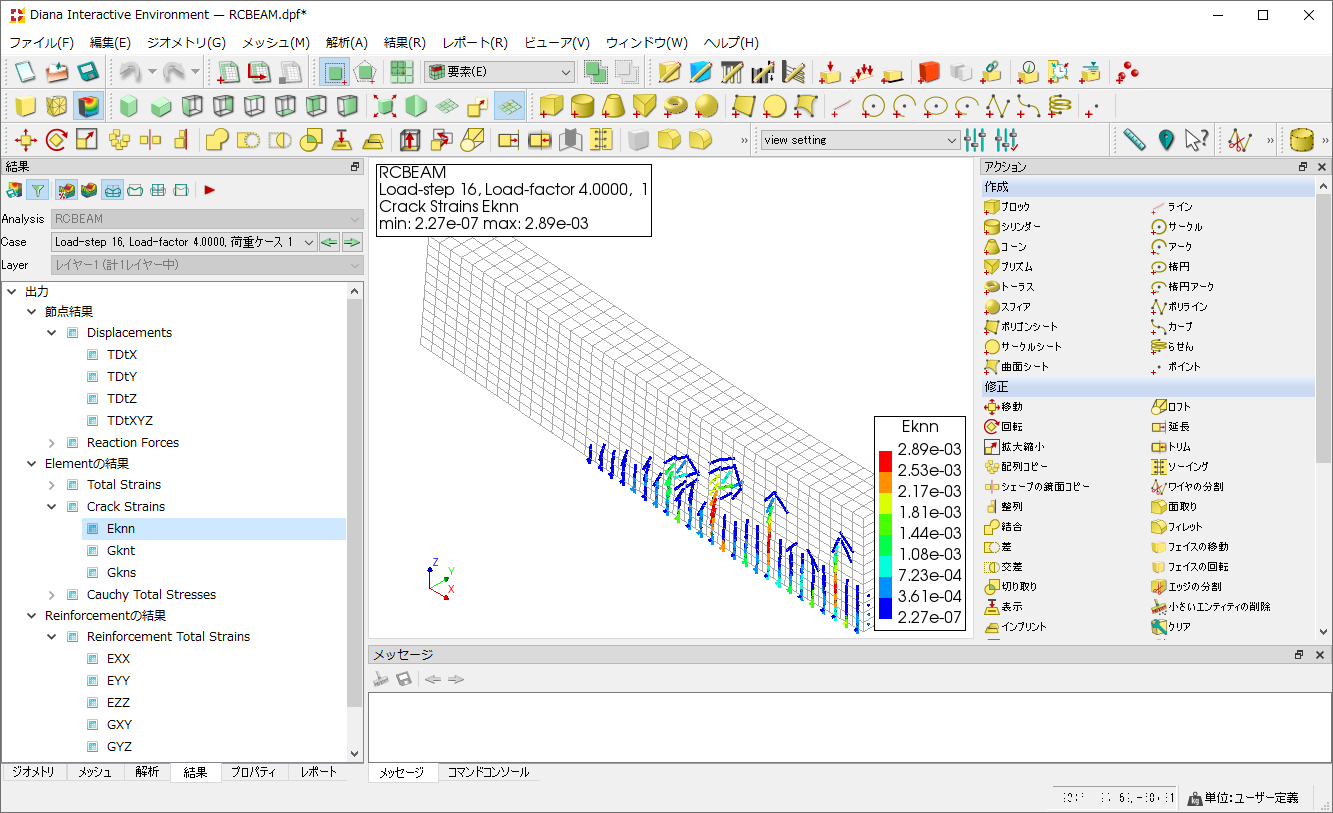Image resolution: width=1333 pixels, height=813 pixels.
Task: Select the measure ruler tool
Action: (x=1133, y=140)
